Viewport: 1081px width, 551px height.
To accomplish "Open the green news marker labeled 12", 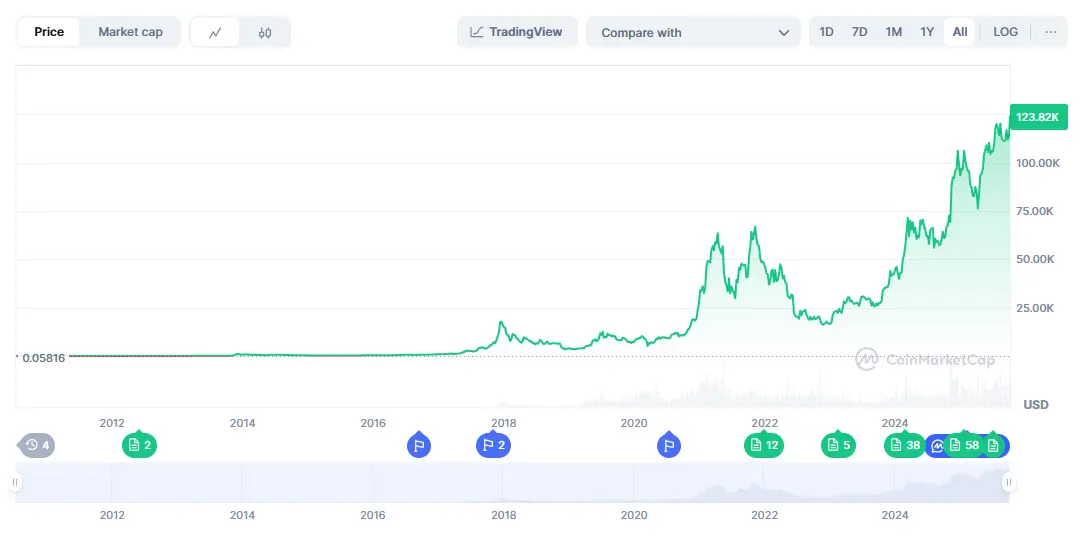I will click(x=763, y=445).
